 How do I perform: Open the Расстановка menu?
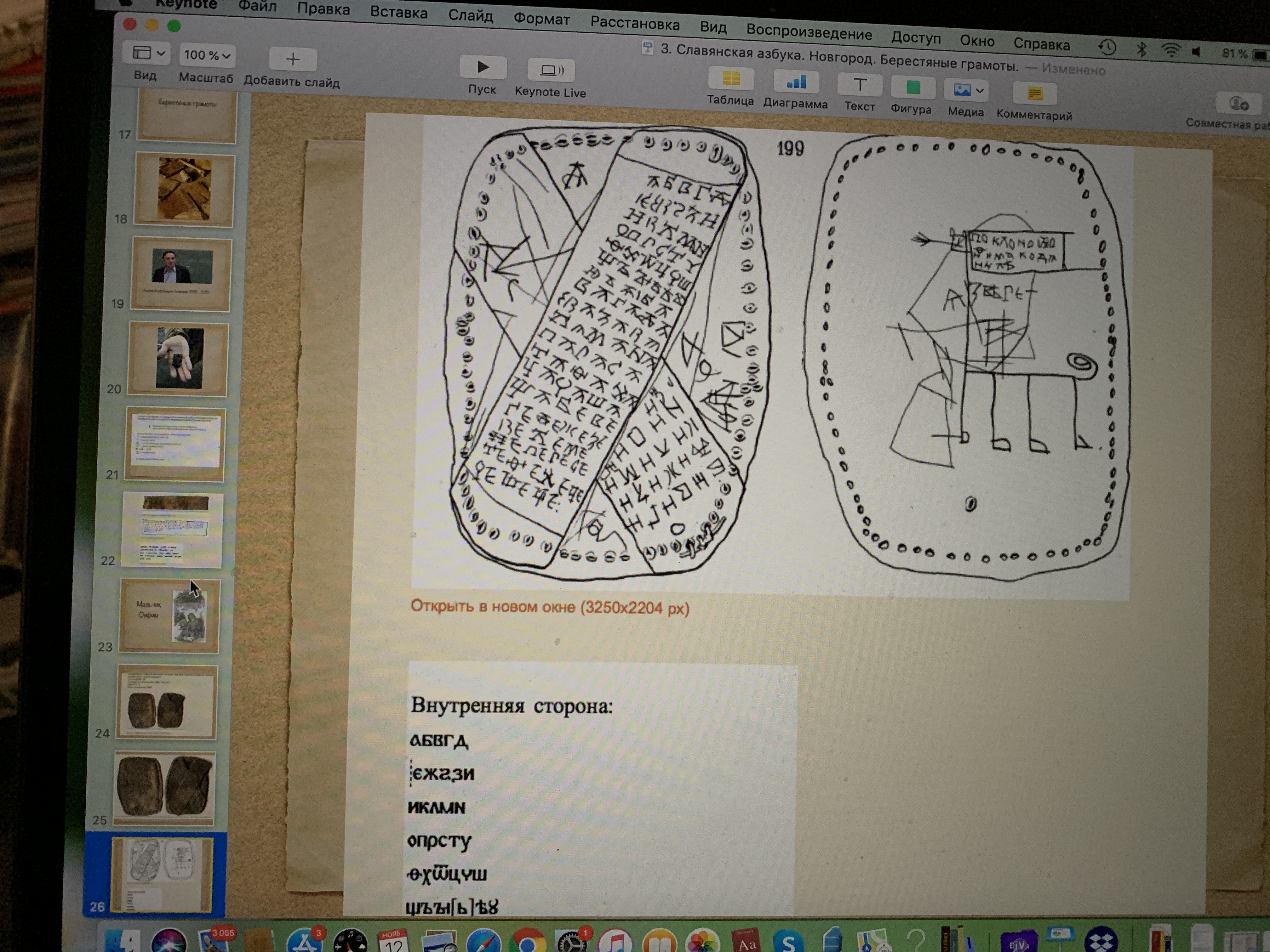pos(635,24)
